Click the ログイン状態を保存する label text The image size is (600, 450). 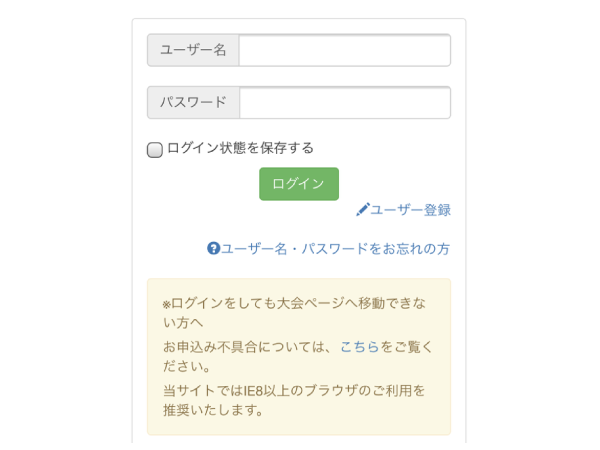240,148
